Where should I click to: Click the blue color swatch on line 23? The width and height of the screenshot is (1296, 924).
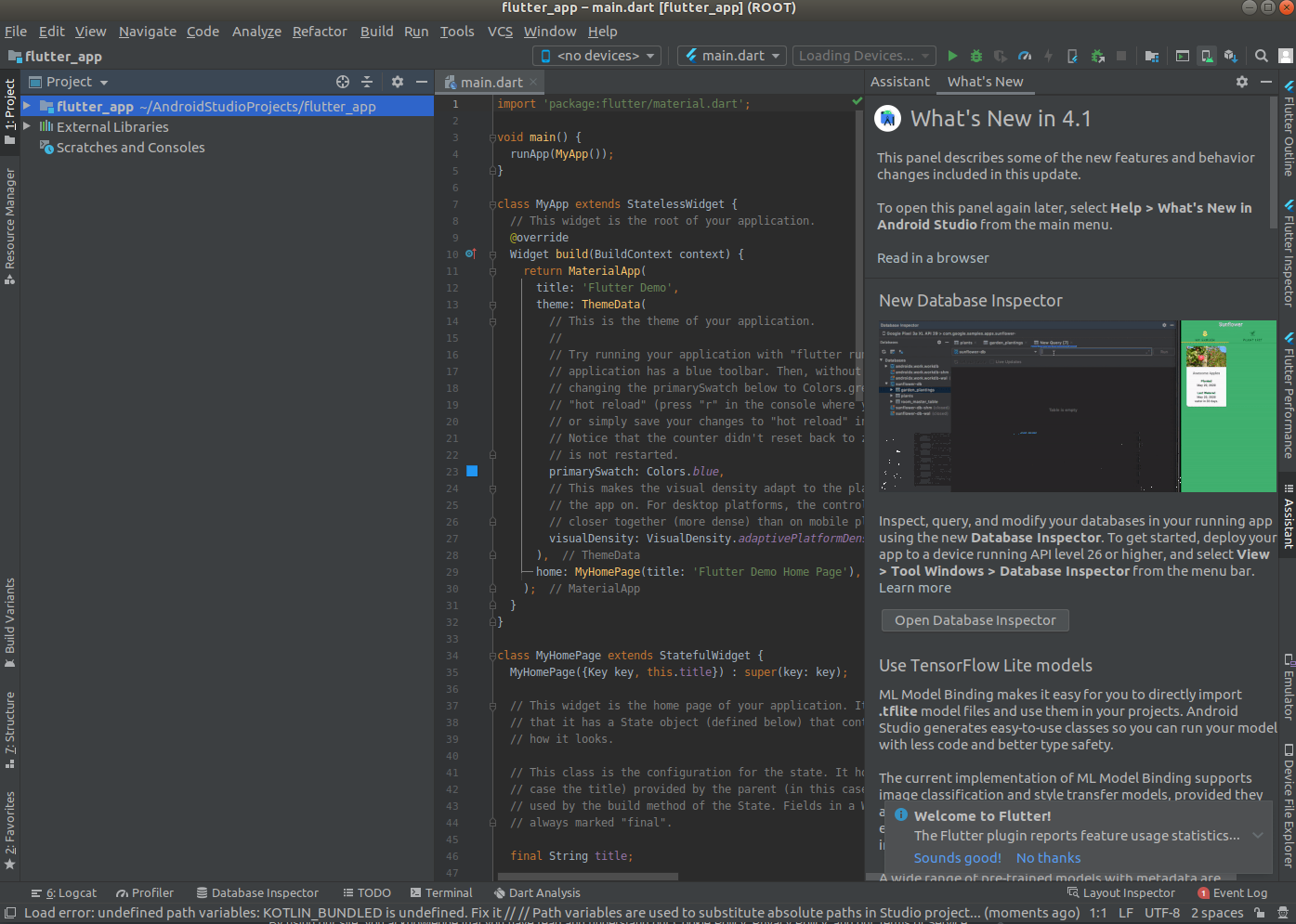[472, 471]
